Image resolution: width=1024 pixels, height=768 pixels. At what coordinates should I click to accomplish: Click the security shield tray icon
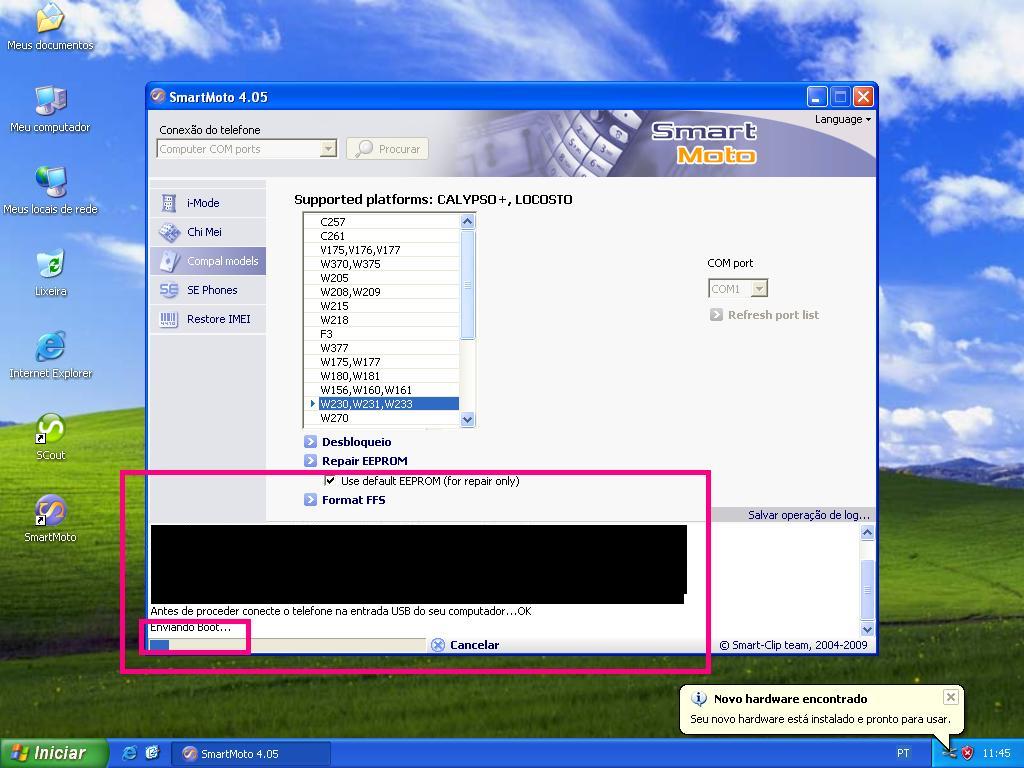[967, 753]
